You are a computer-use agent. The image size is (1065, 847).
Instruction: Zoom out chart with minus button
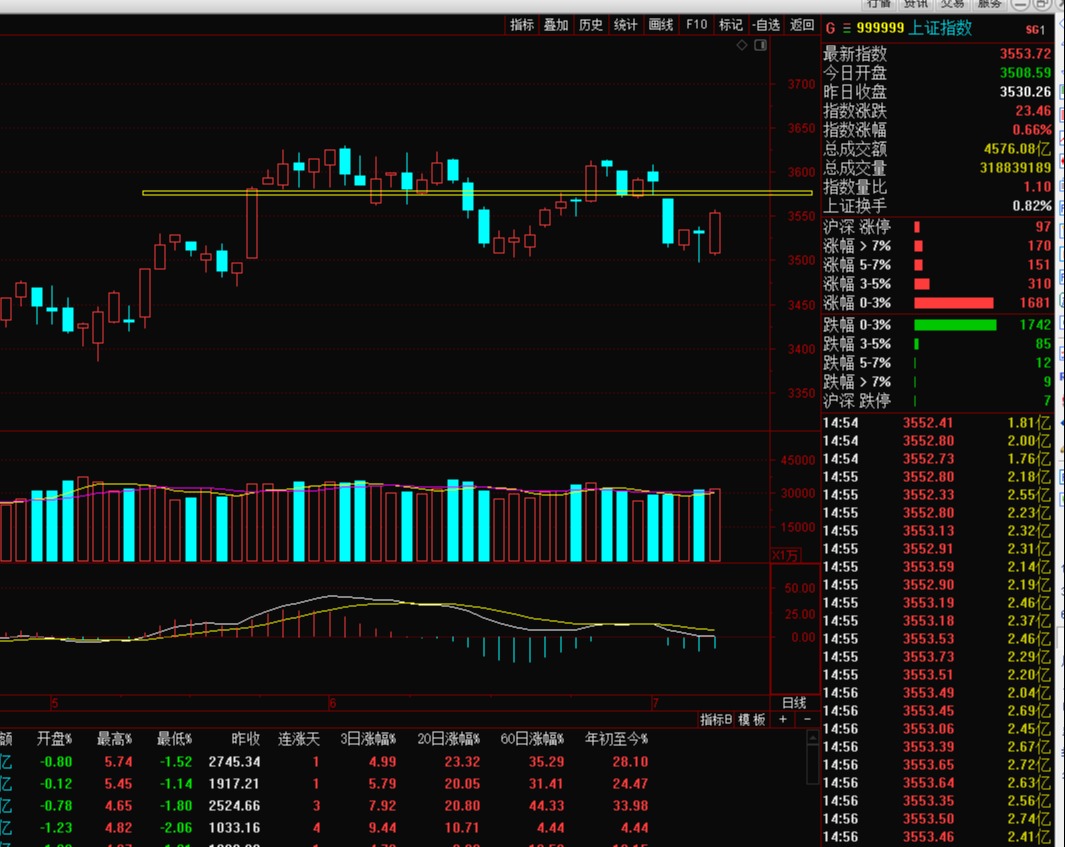click(806, 719)
